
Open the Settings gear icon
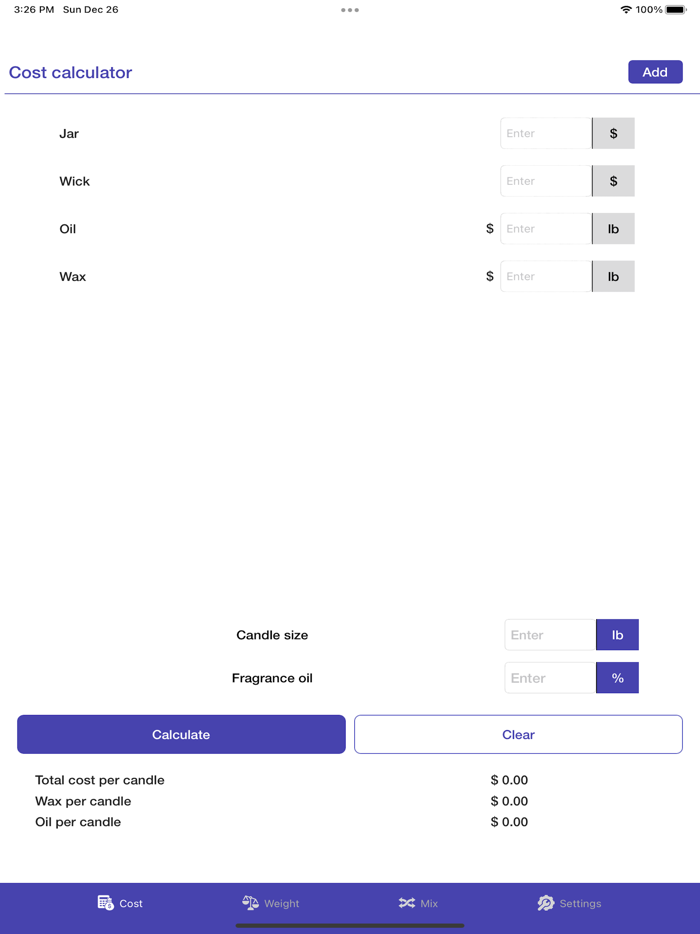coord(545,903)
